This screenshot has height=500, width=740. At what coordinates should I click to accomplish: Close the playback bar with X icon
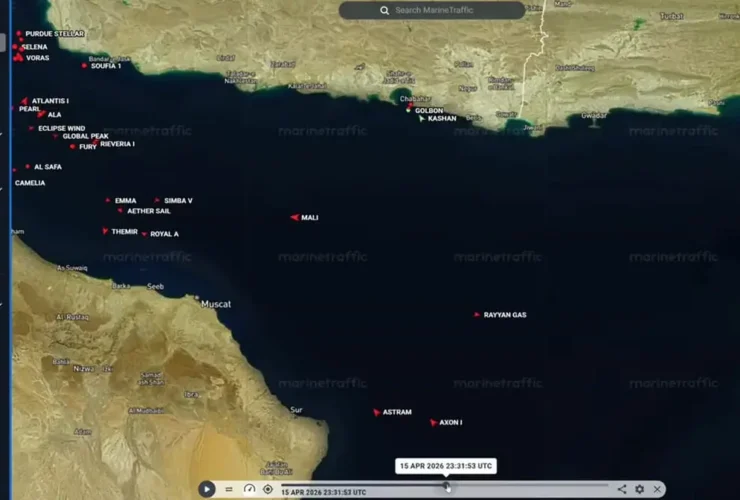[x=657, y=489]
